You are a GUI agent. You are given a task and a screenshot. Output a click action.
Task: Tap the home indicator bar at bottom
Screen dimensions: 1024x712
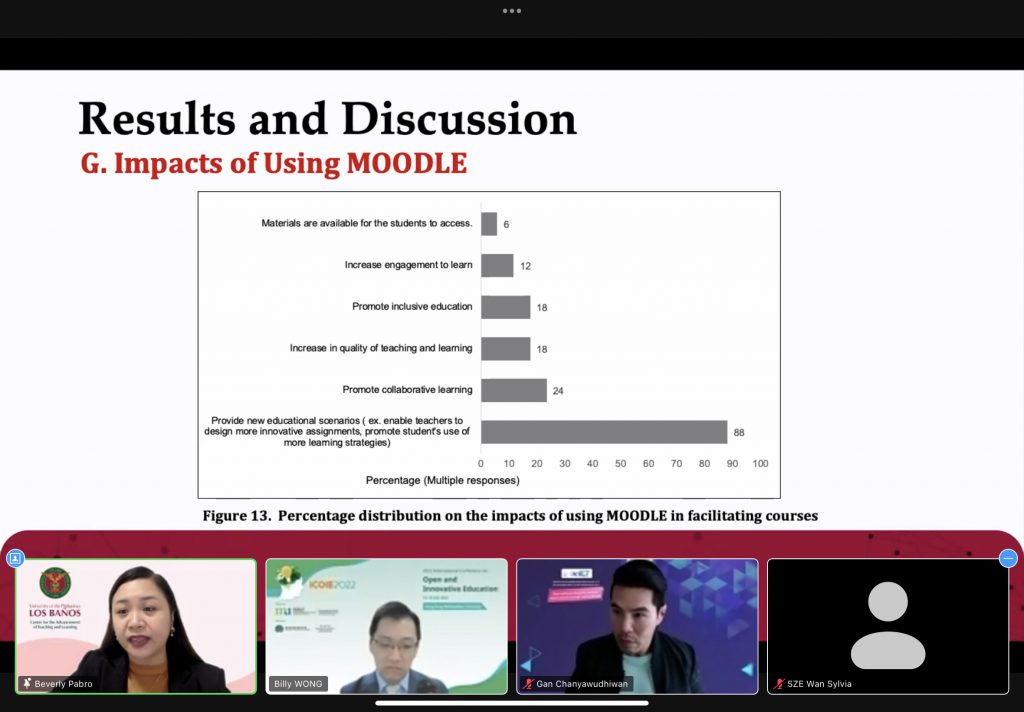[512, 703]
